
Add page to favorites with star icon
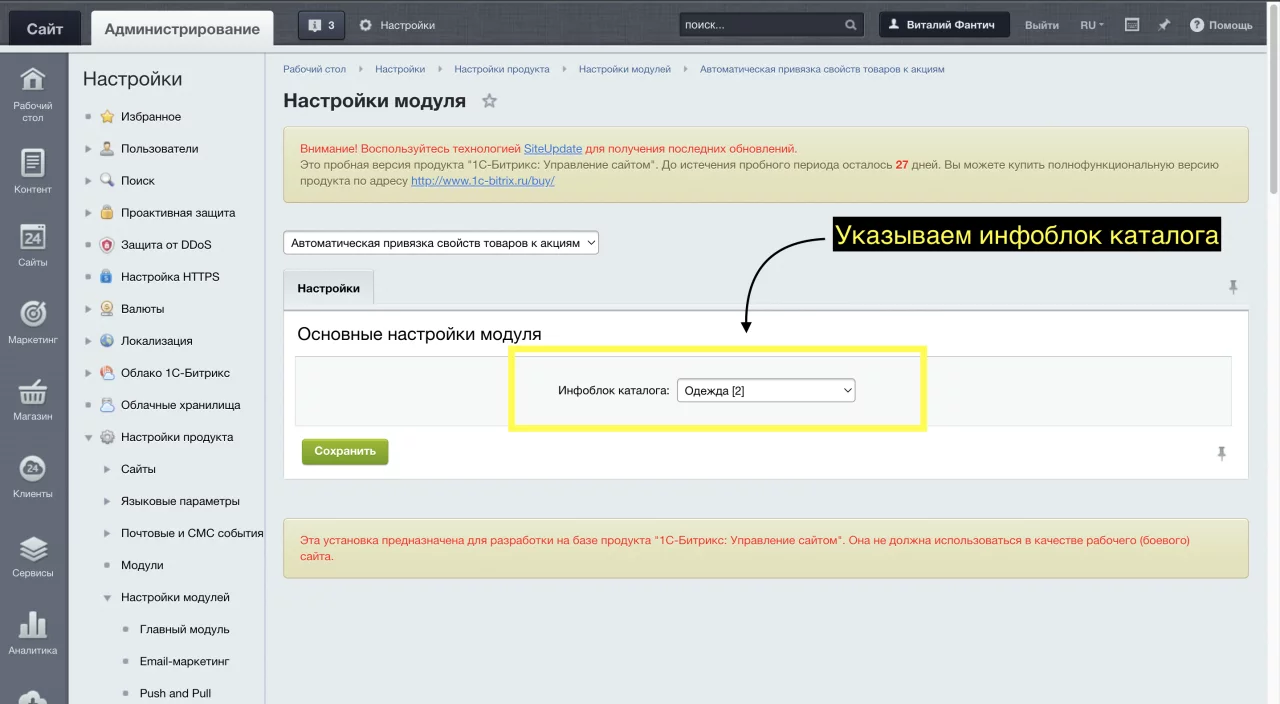point(489,101)
